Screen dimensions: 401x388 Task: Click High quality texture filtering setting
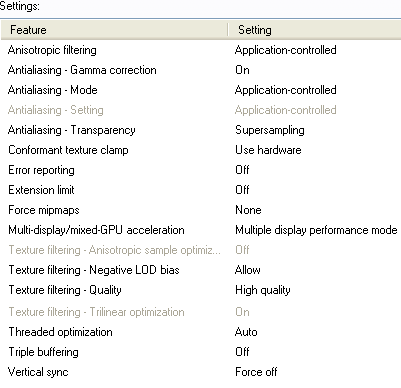pyautogui.click(x=263, y=290)
